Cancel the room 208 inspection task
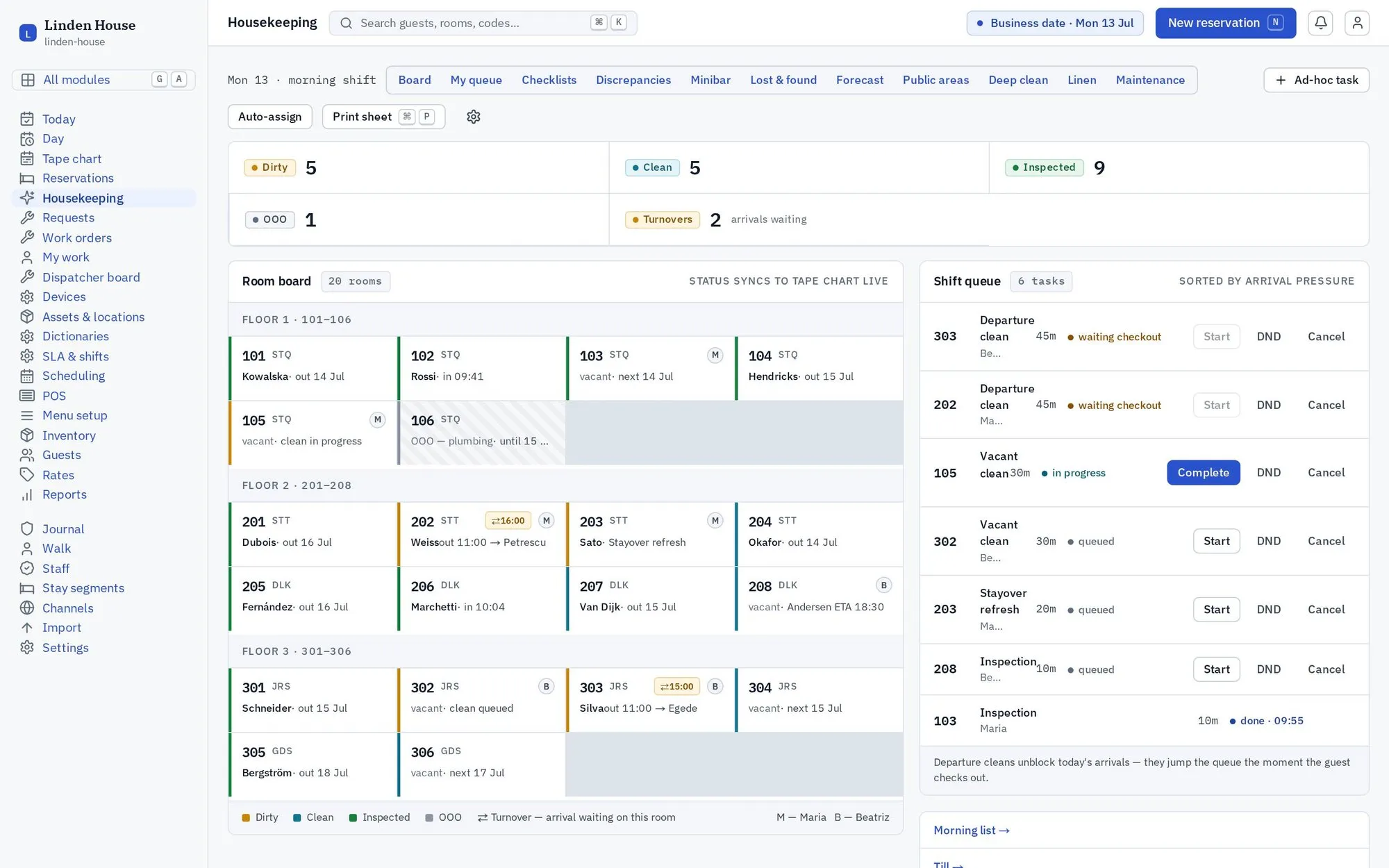The height and width of the screenshot is (868, 1389). click(1326, 669)
